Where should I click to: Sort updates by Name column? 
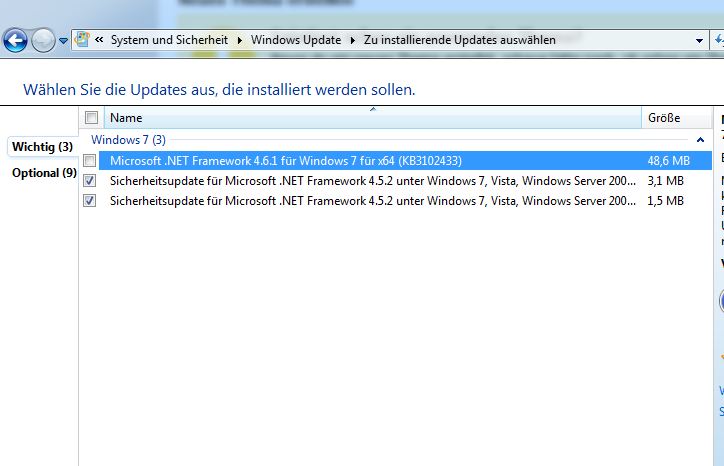(373, 118)
